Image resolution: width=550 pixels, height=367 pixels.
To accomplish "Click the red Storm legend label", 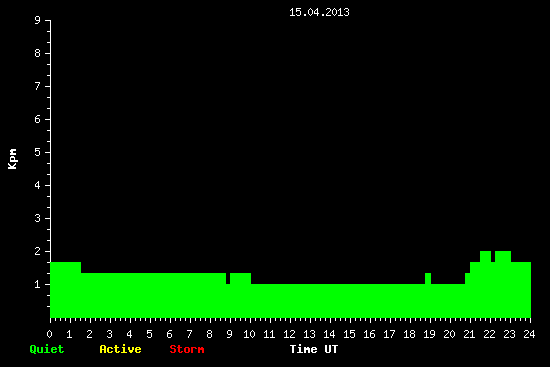I will (187, 349).
